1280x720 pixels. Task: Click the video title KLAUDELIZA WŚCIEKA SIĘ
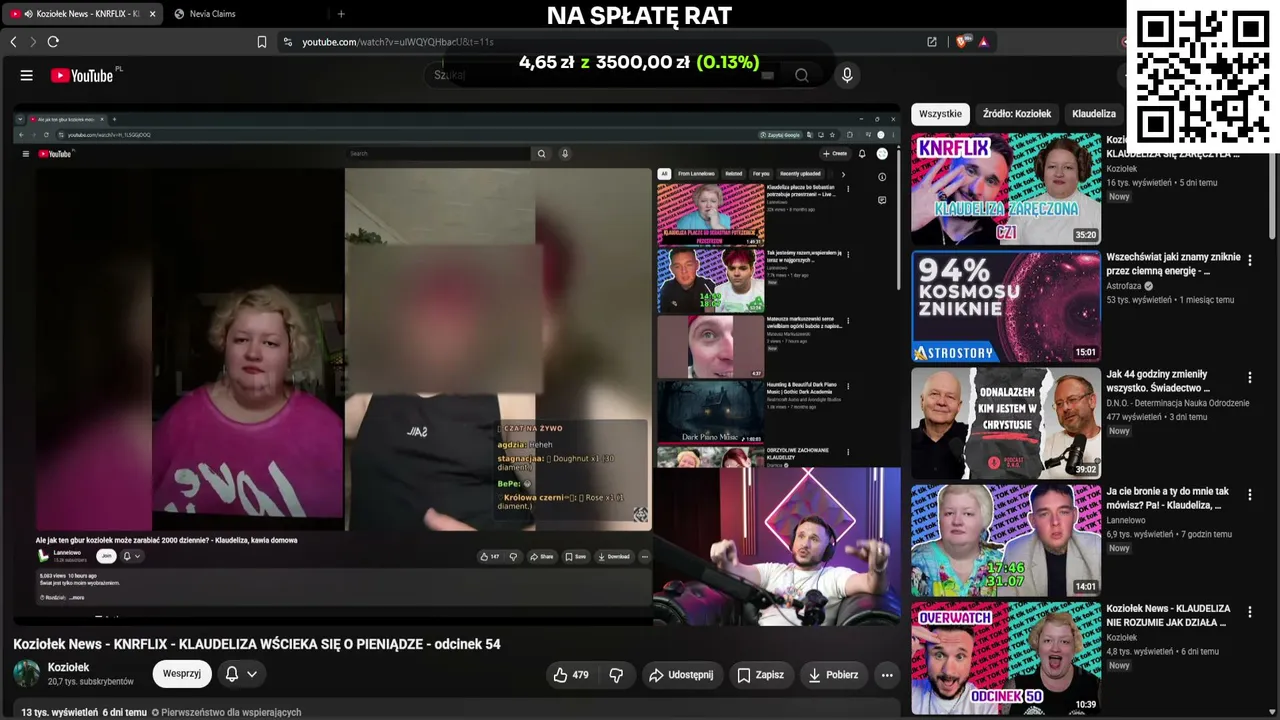click(257, 644)
